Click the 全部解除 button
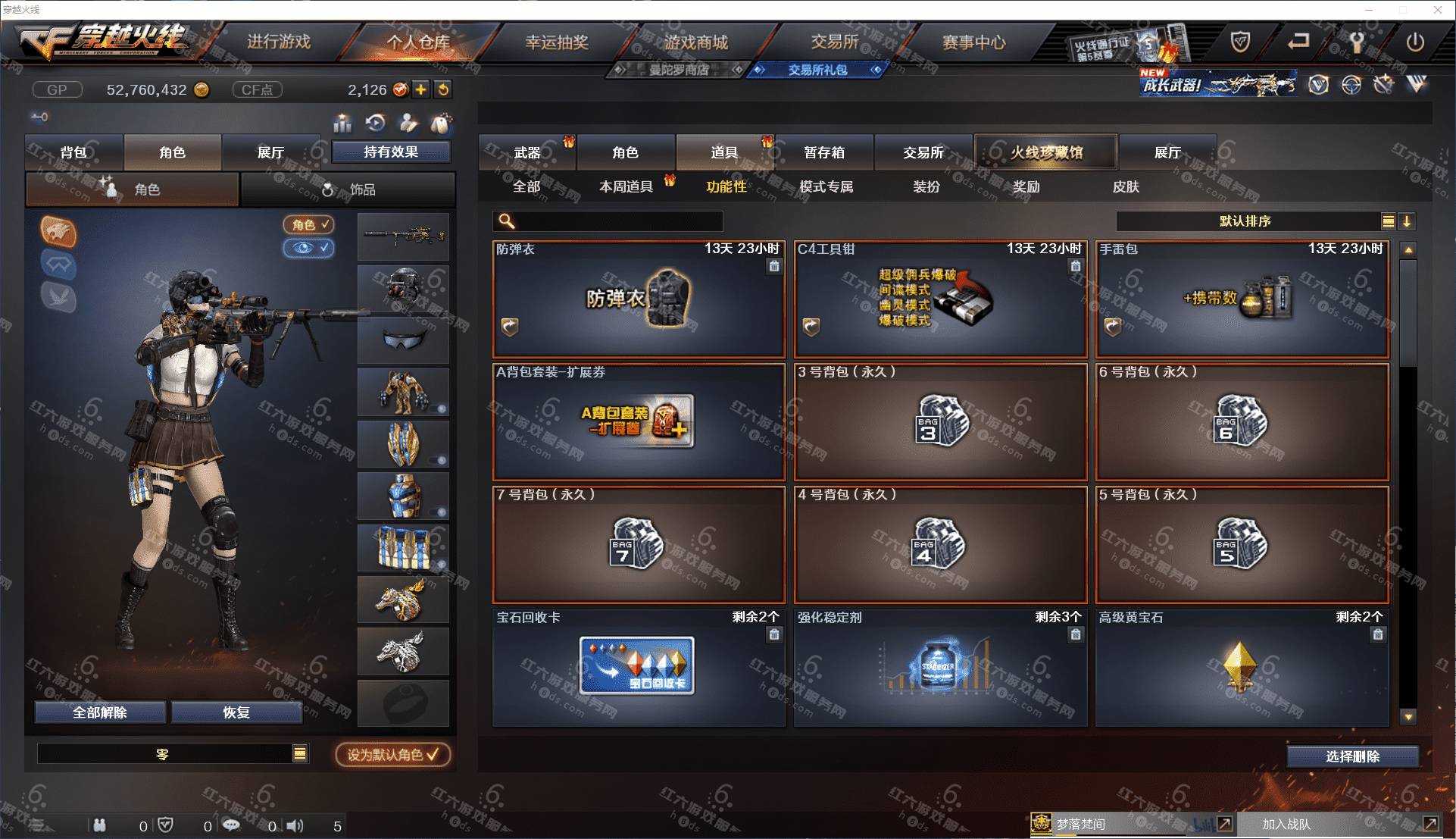This screenshot has width=1456, height=839. (x=100, y=712)
